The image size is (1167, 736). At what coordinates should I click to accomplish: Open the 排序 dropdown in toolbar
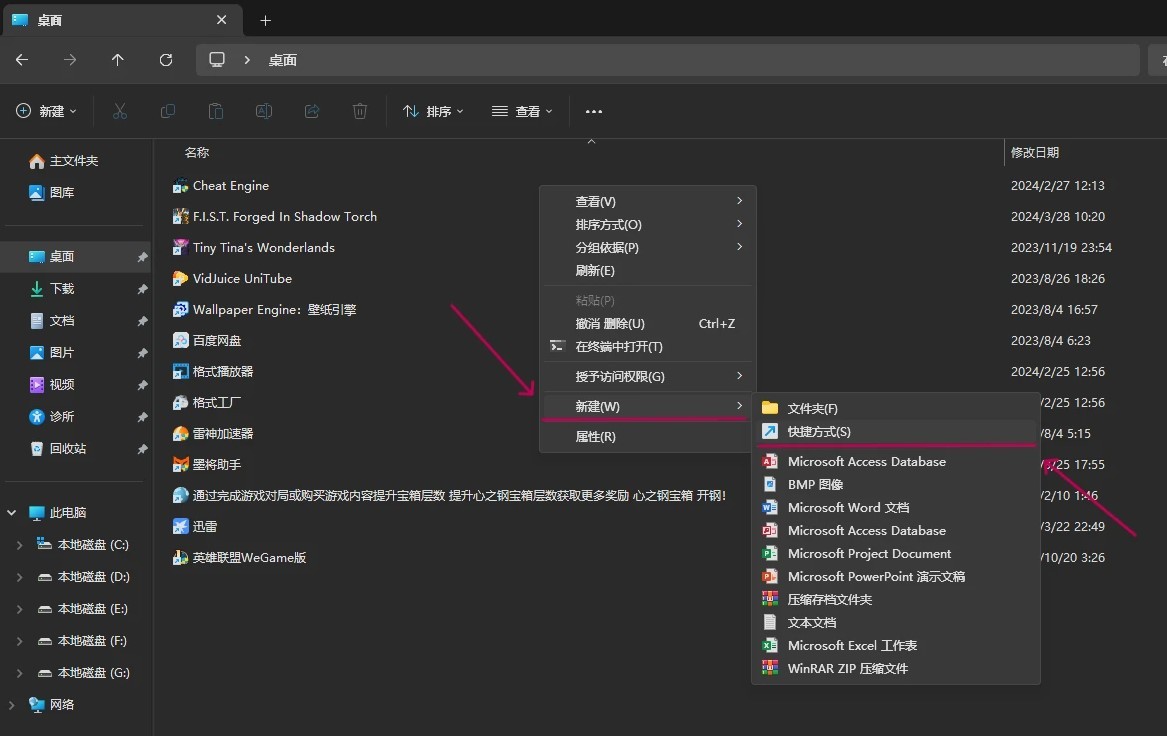(433, 111)
